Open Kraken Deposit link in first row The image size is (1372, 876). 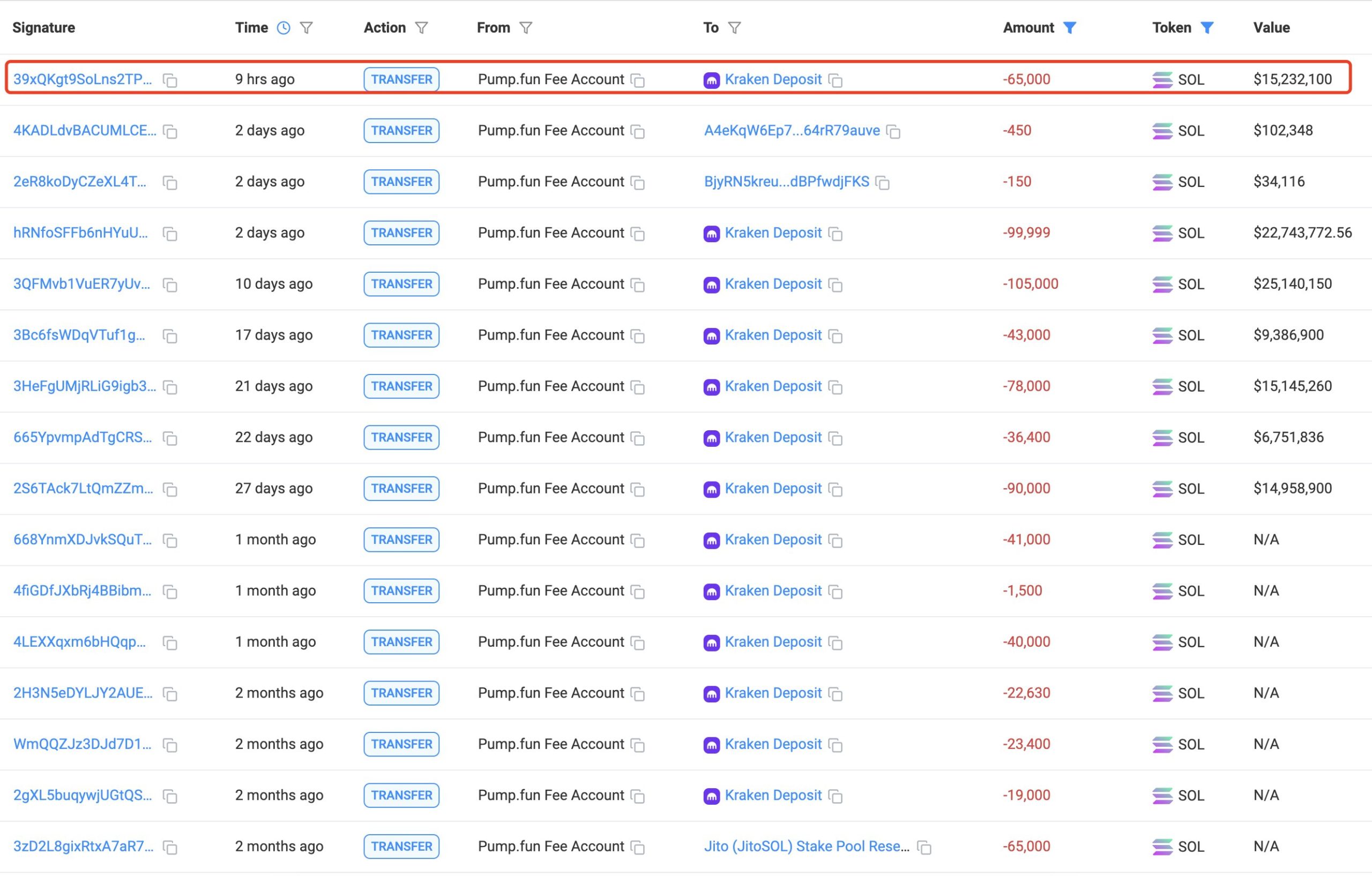(773, 79)
